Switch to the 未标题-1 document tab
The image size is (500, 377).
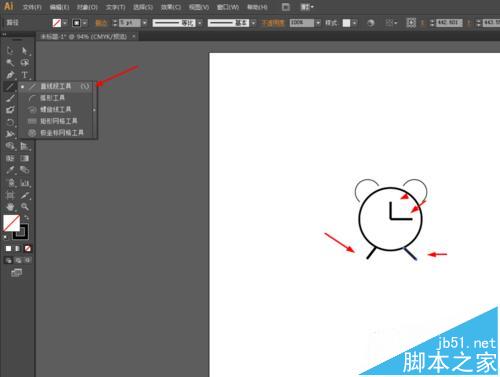click(x=83, y=36)
